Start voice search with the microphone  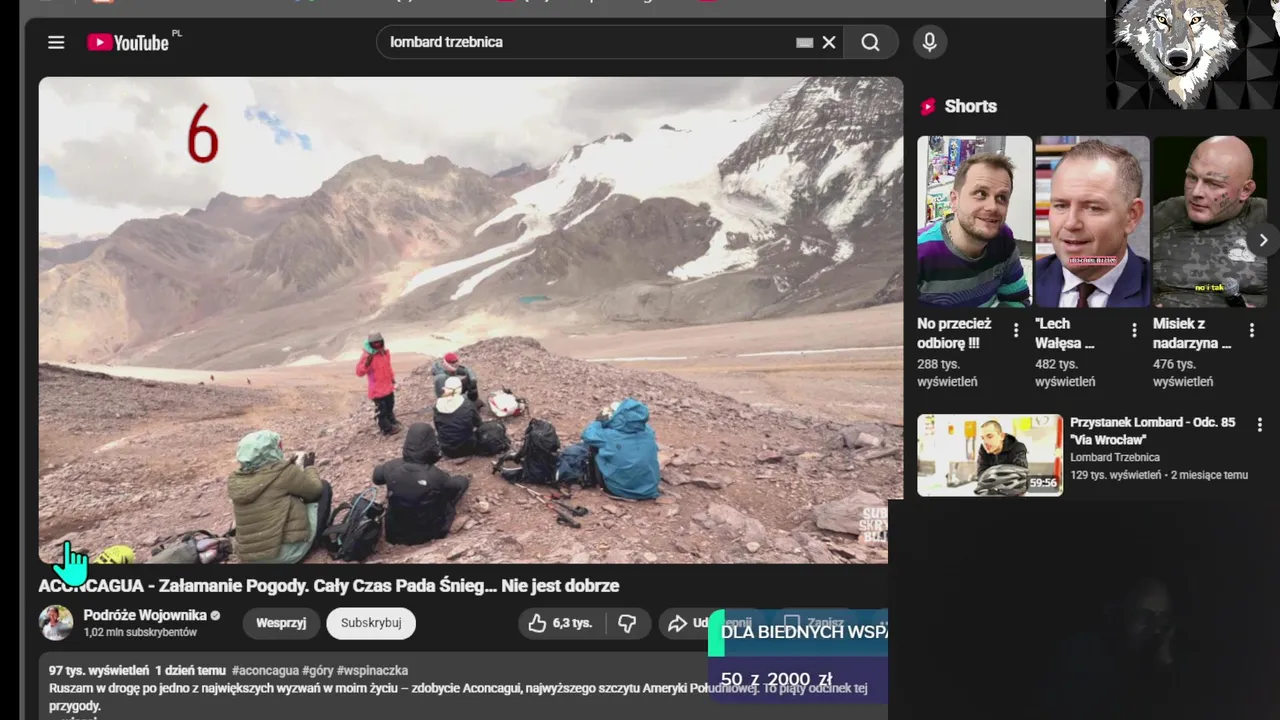coord(929,42)
